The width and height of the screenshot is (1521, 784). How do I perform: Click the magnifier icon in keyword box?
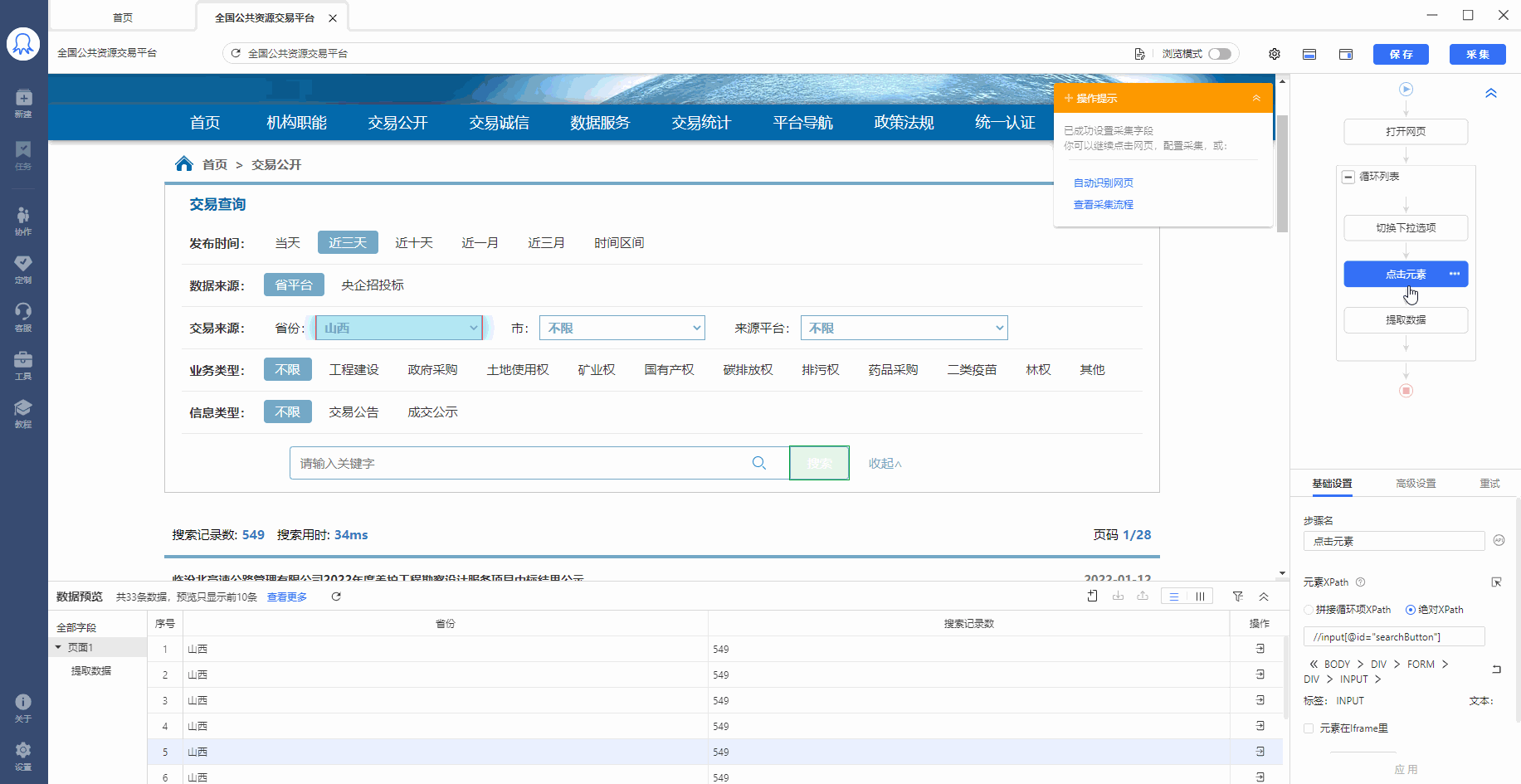point(758,463)
